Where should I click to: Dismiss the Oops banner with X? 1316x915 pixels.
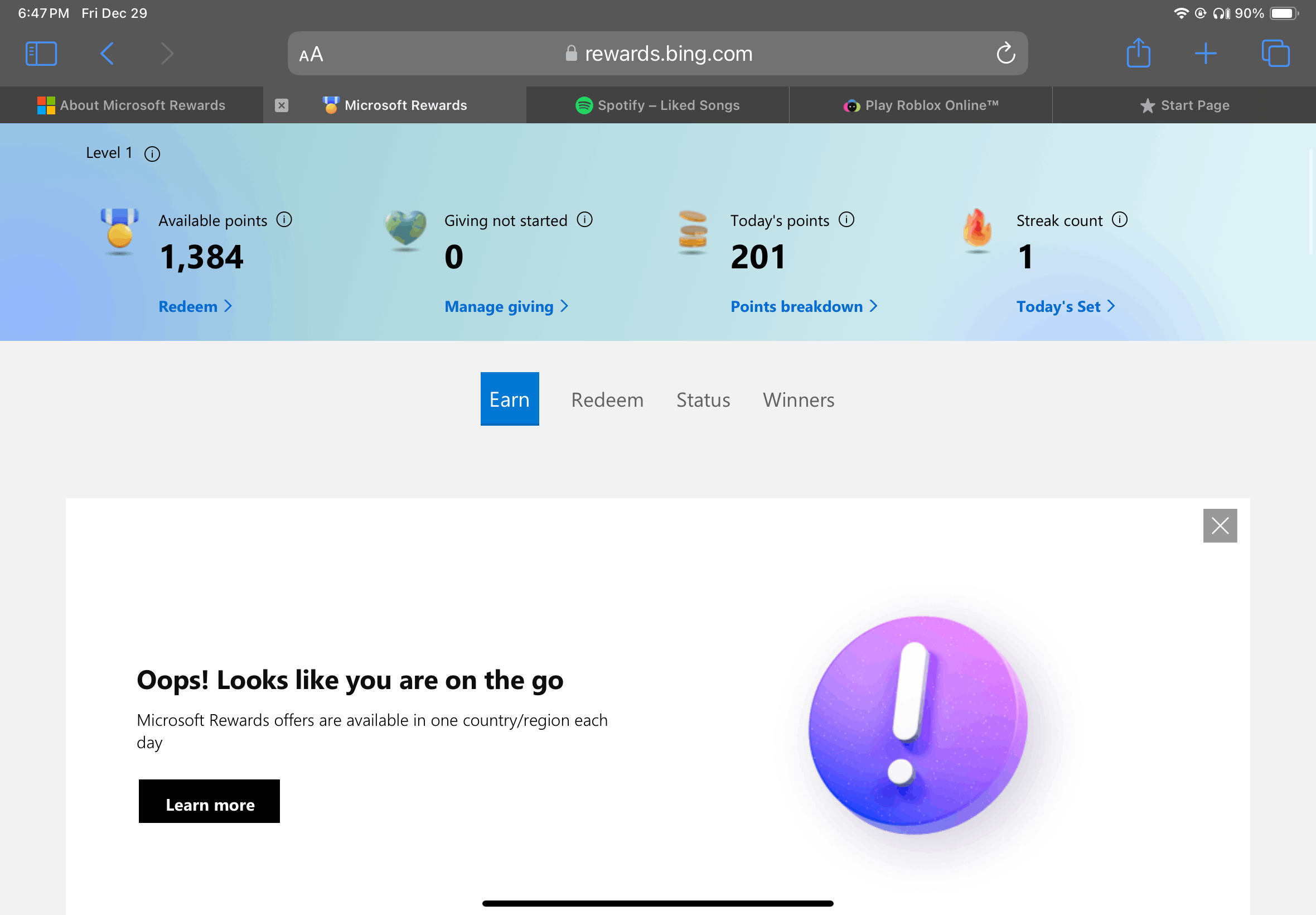coord(1220,525)
